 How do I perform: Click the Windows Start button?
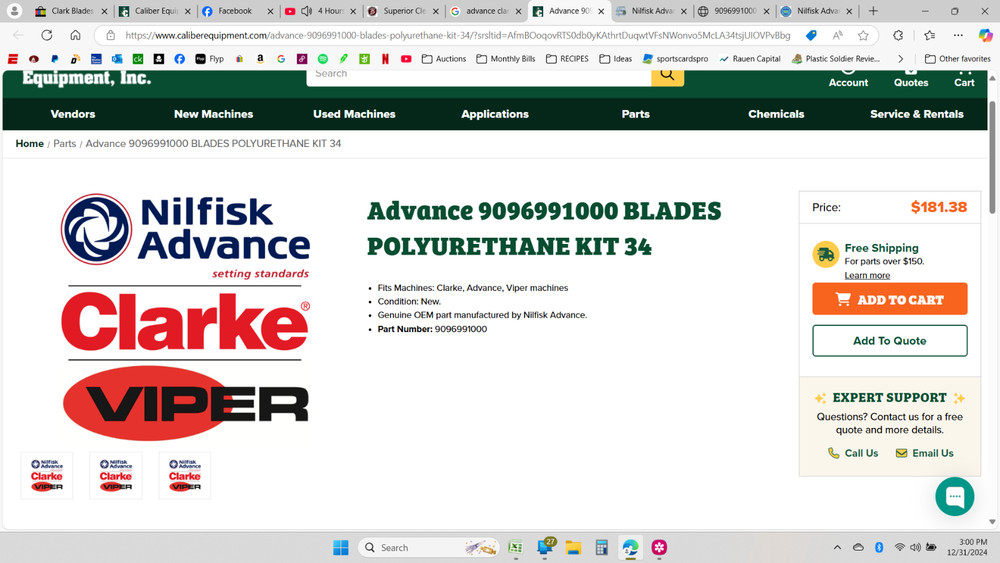click(341, 547)
